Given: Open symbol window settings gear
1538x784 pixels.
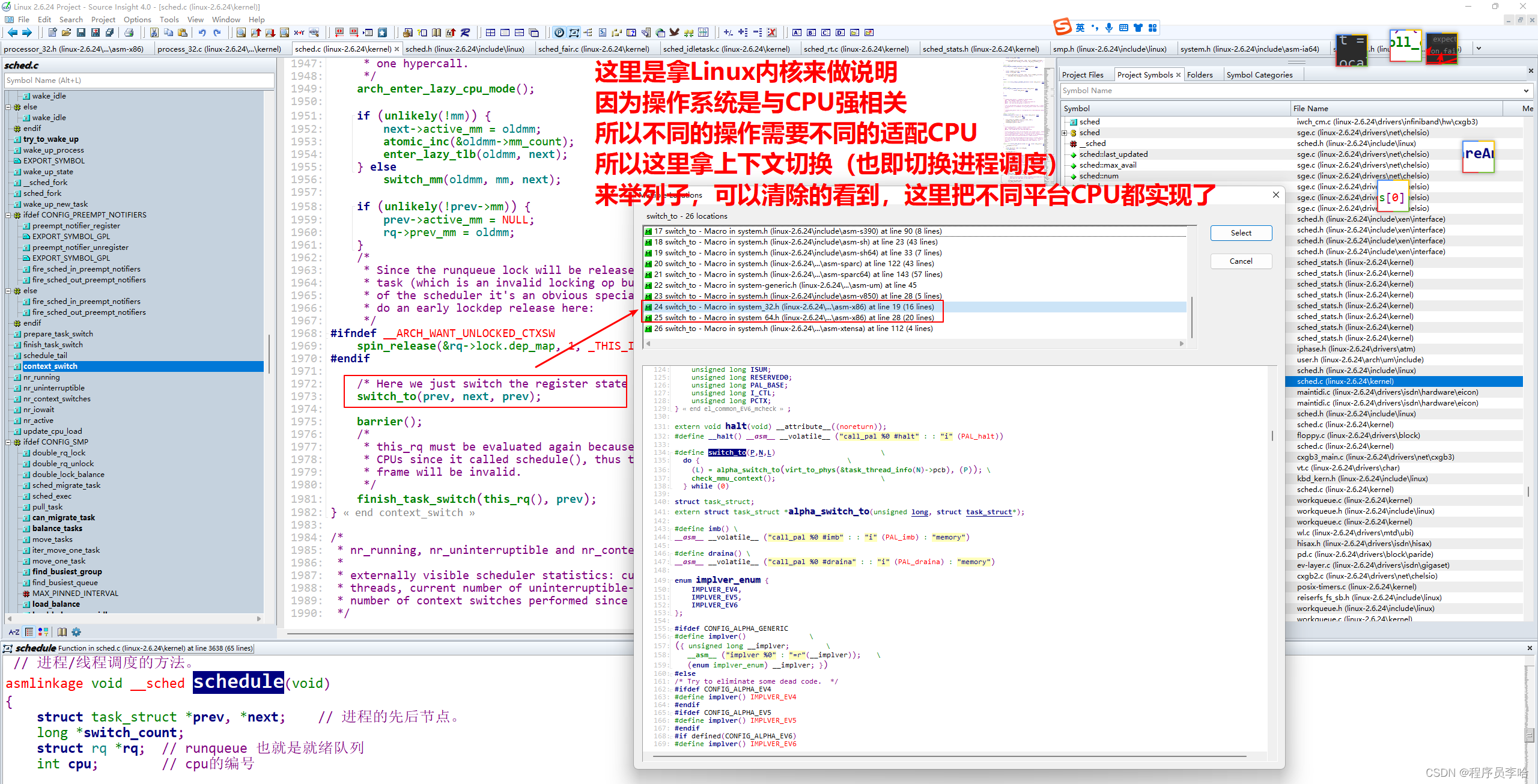Looking at the screenshot, I should [x=76, y=632].
